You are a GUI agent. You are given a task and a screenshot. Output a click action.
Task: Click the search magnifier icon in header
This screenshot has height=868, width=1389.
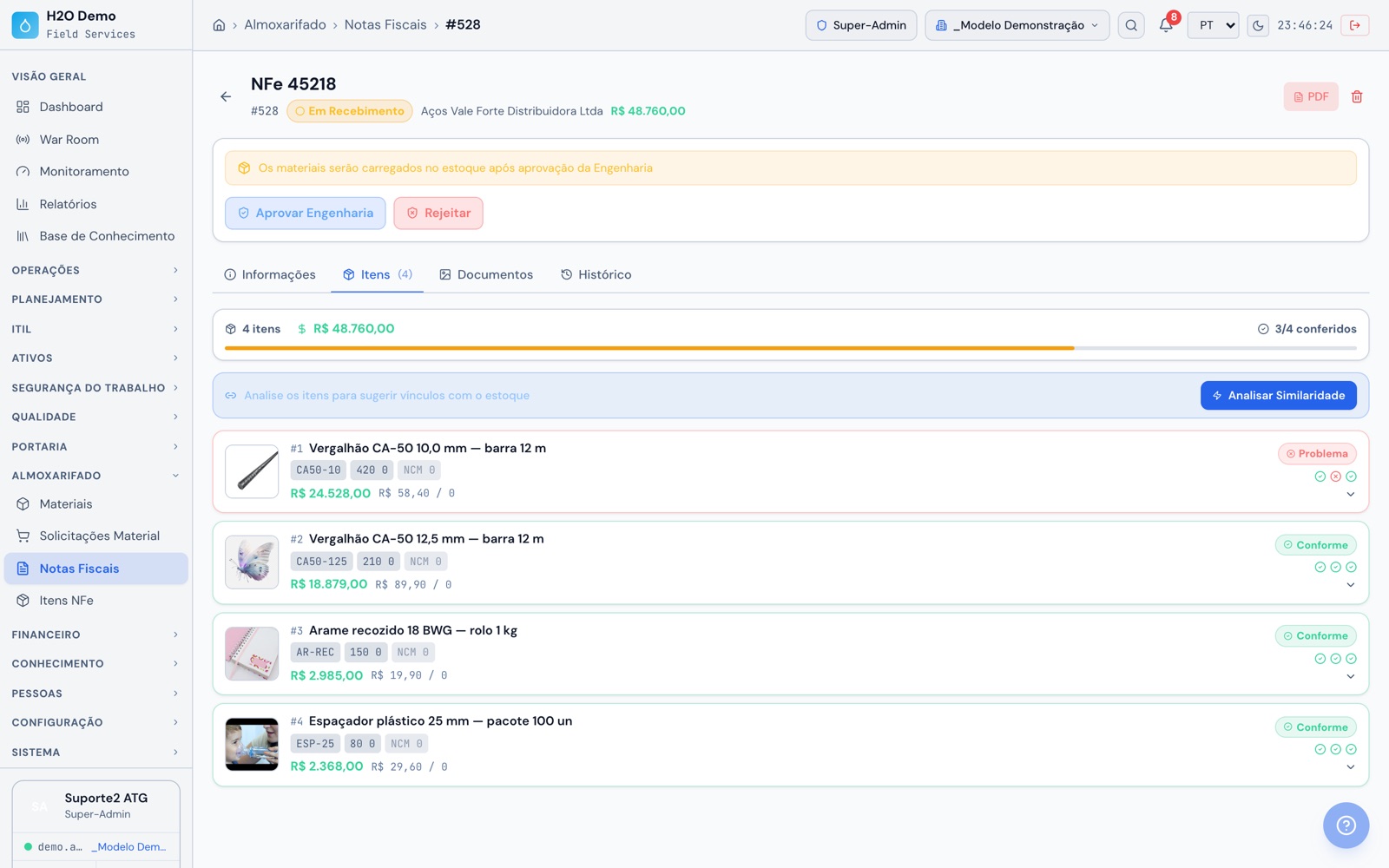pyautogui.click(x=1131, y=25)
